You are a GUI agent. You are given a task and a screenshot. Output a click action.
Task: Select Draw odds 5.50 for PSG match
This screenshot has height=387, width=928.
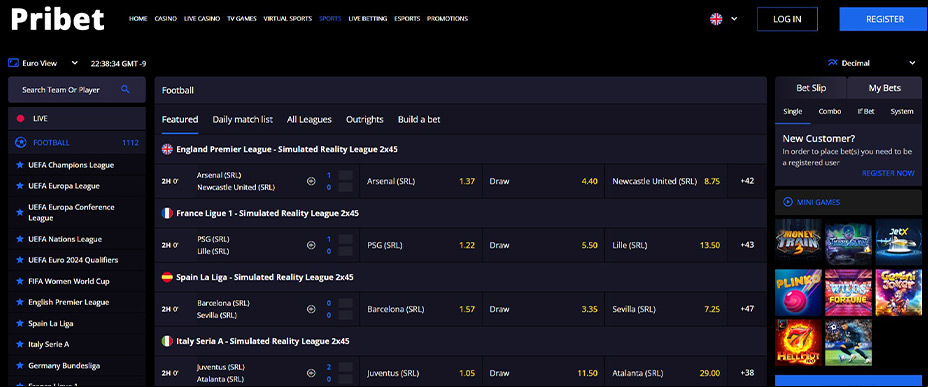pyautogui.click(x=543, y=245)
